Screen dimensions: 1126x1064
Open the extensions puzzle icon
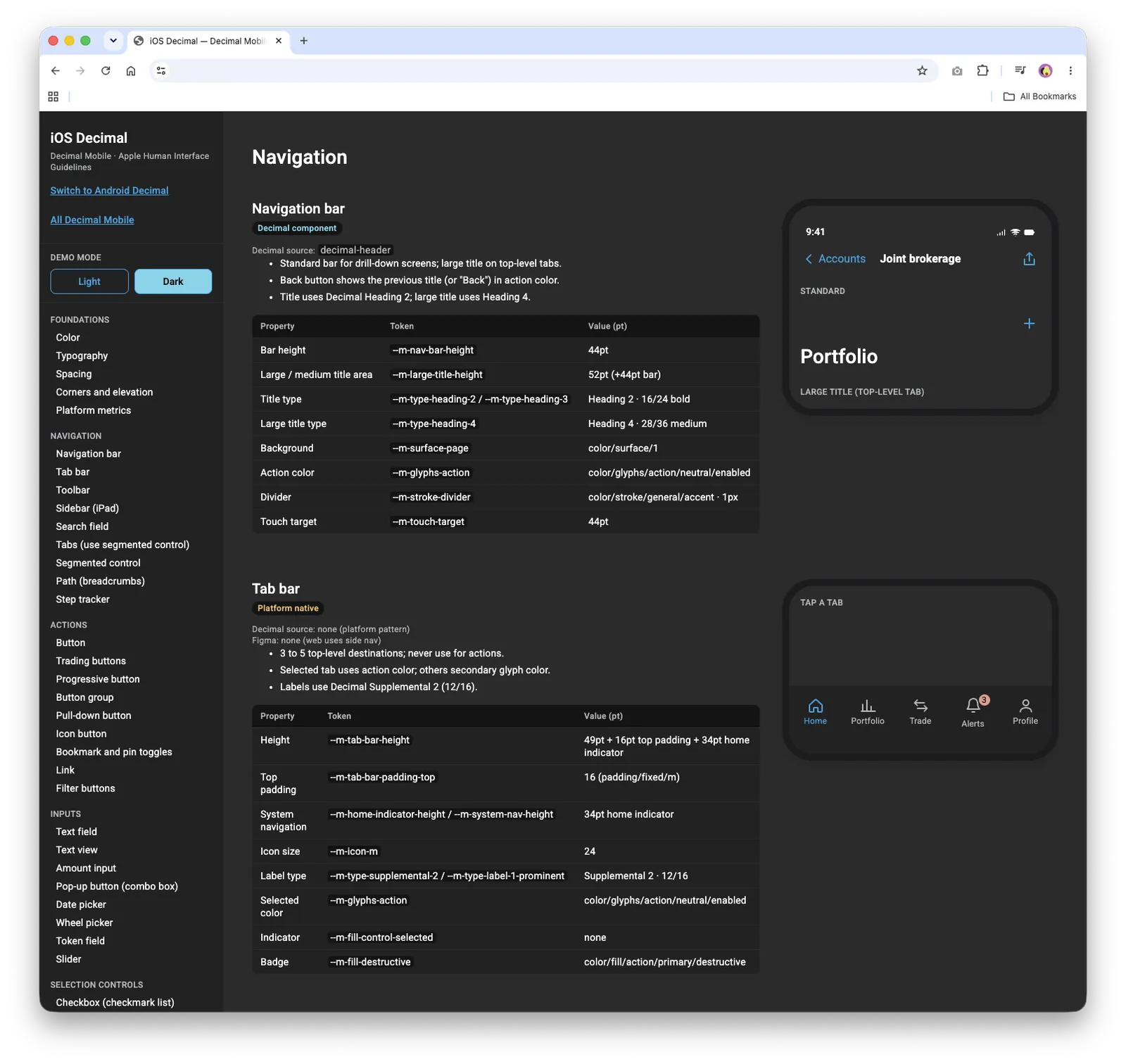point(982,71)
